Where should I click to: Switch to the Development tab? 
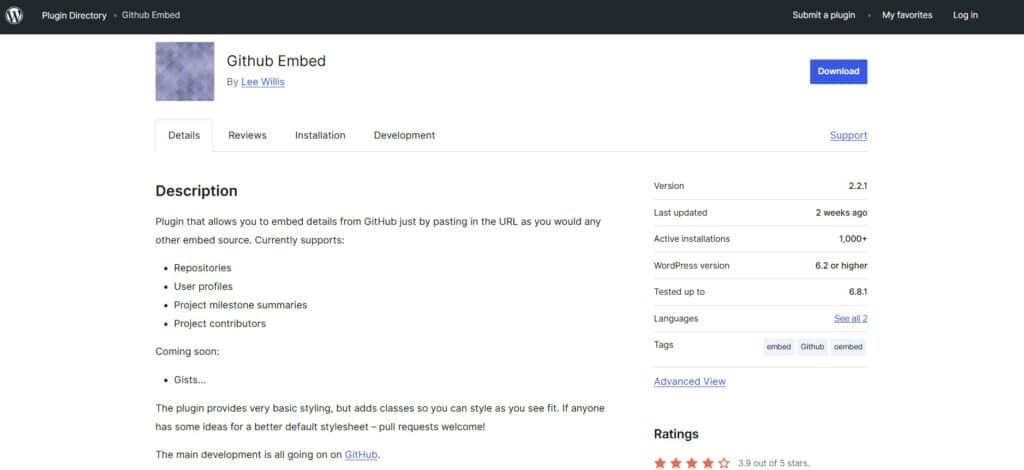[404, 136]
